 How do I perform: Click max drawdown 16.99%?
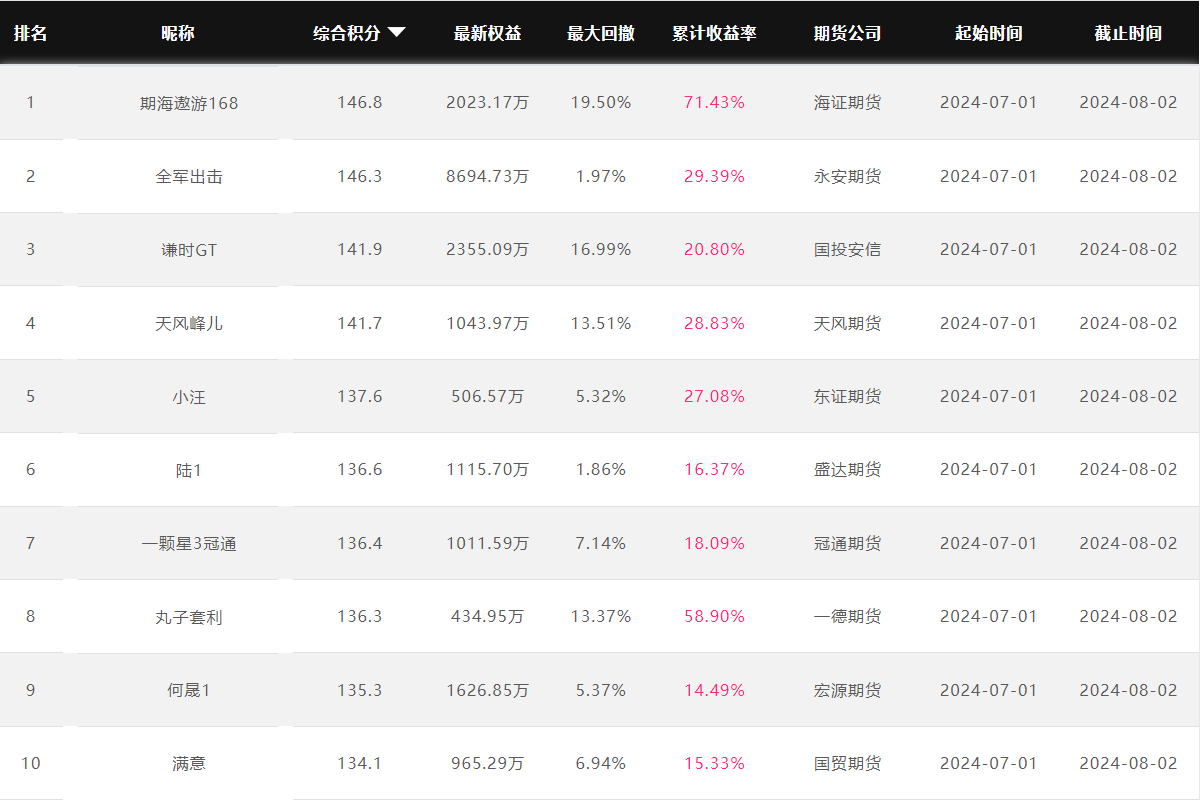(601, 249)
